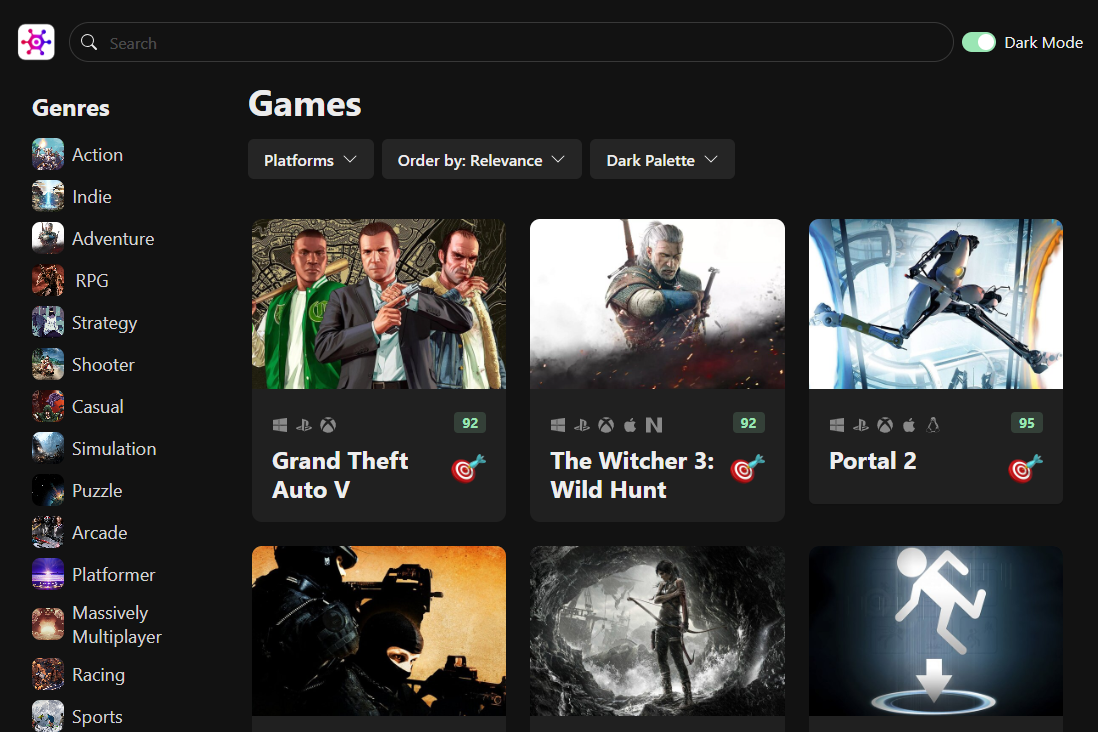Select the RPG genre icon

48,280
